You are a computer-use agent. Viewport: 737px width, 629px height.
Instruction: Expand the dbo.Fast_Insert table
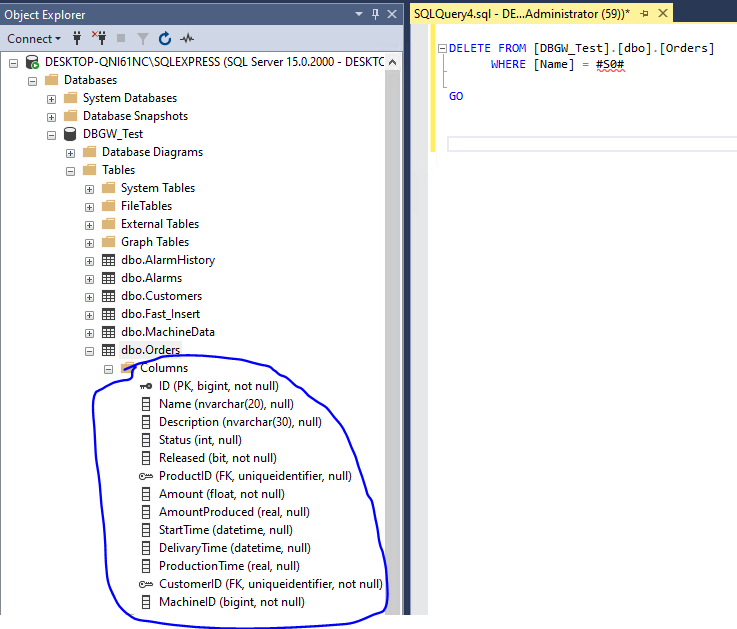(x=89, y=315)
